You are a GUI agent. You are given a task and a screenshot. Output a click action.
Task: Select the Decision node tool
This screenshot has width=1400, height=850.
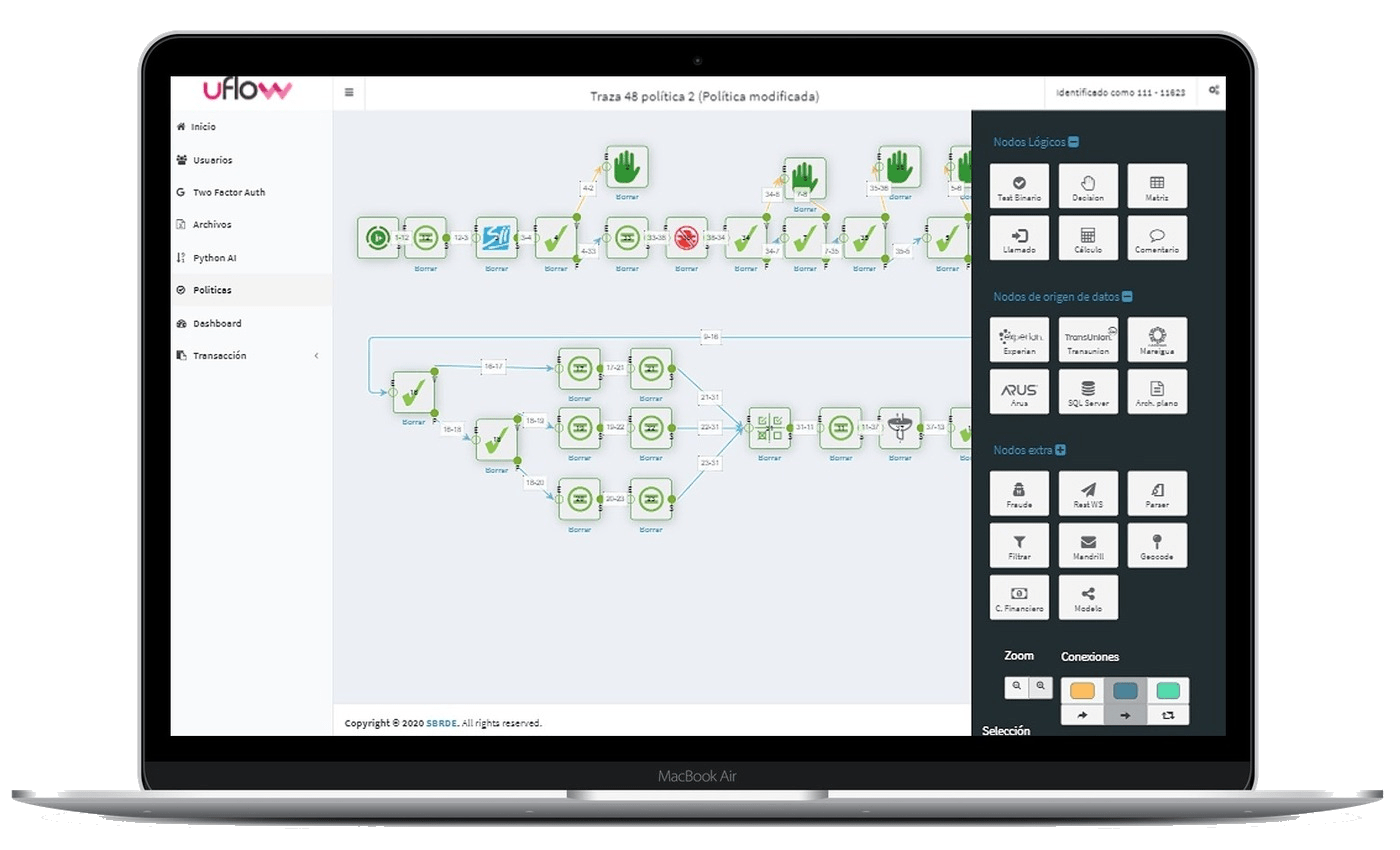pyautogui.click(x=1088, y=185)
